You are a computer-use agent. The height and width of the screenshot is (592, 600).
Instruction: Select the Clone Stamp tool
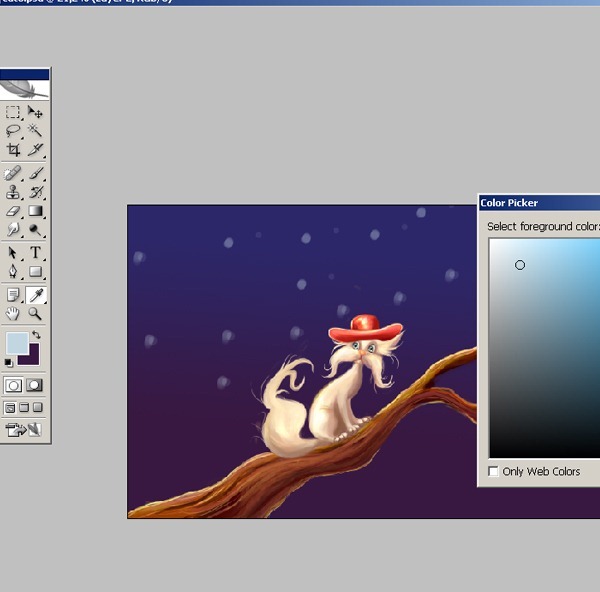(x=13, y=192)
